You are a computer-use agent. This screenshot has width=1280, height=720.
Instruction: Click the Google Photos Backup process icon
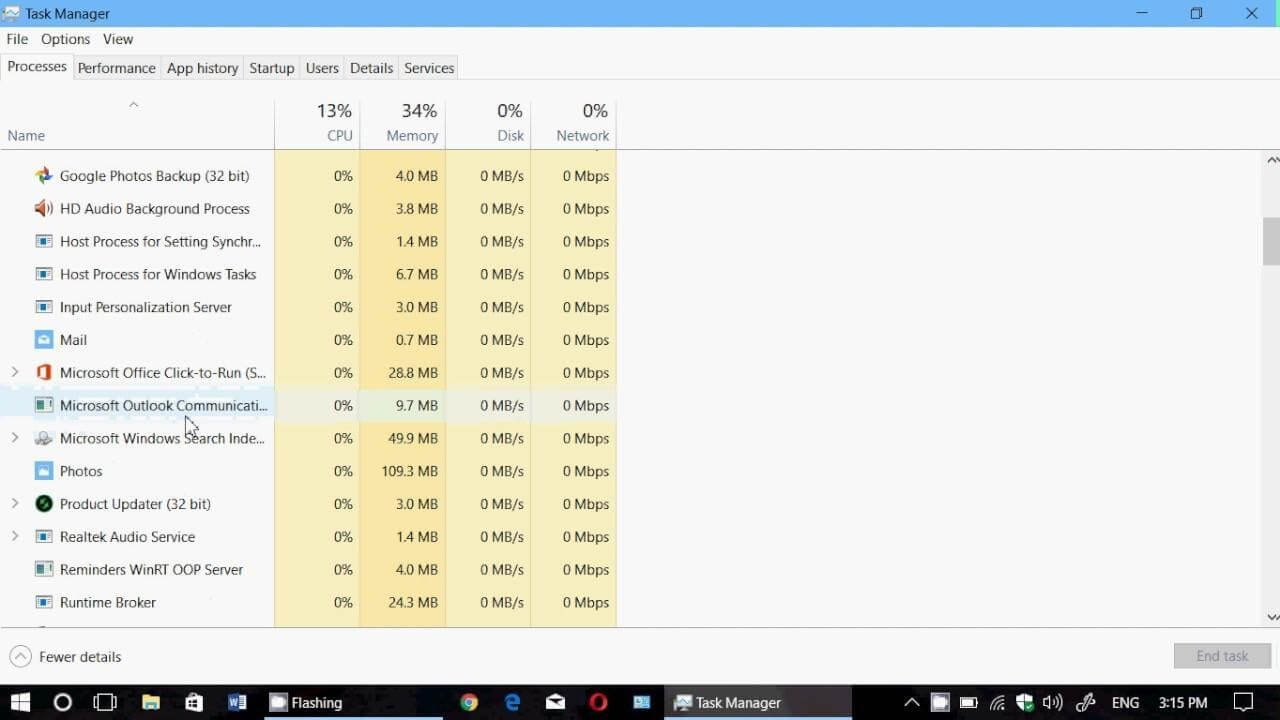(x=44, y=175)
